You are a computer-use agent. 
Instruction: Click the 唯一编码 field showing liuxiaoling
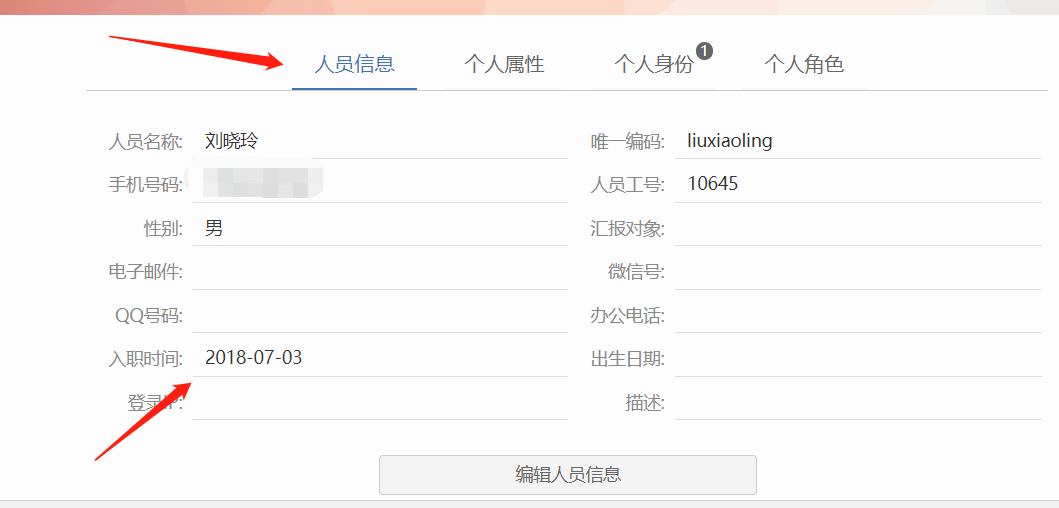pyautogui.click(x=860, y=142)
